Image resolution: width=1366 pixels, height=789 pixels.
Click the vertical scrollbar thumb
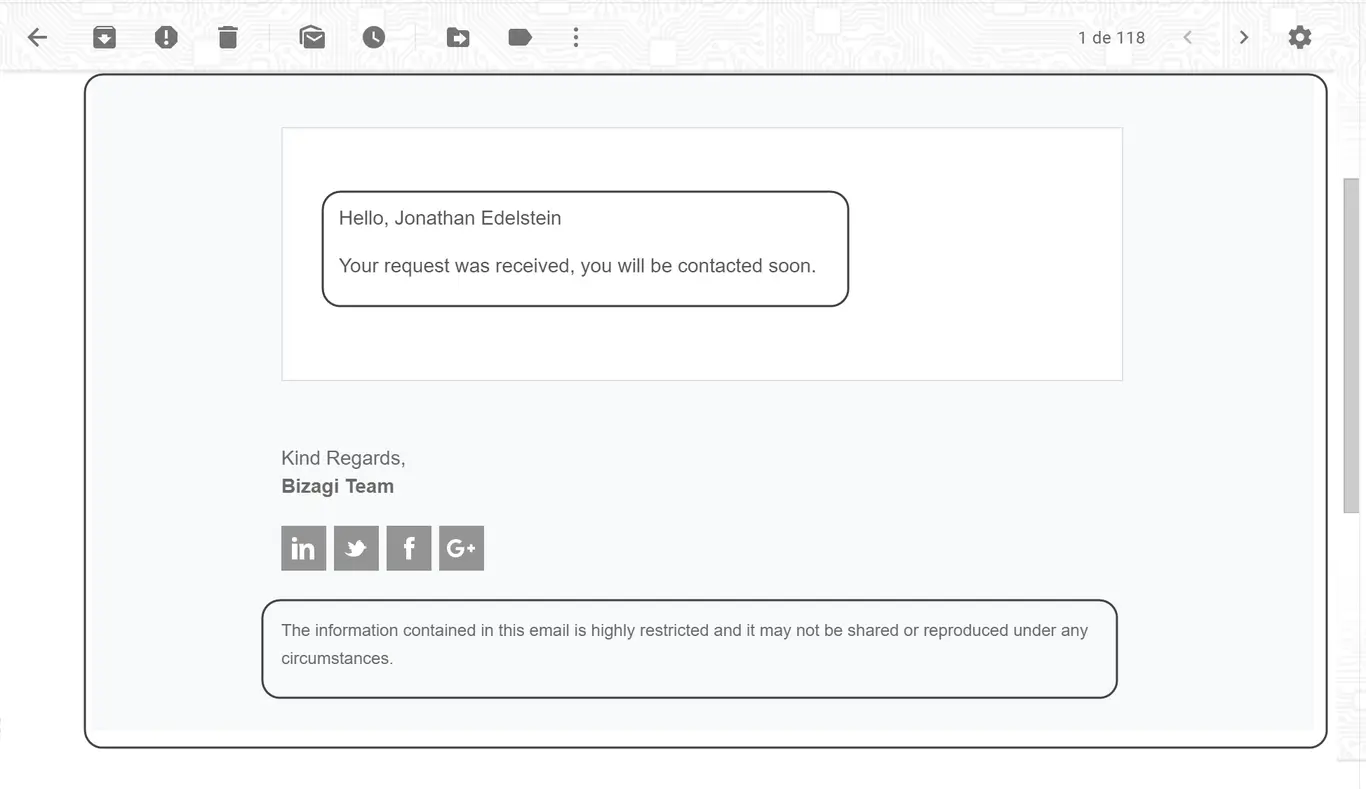click(x=1351, y=346)
